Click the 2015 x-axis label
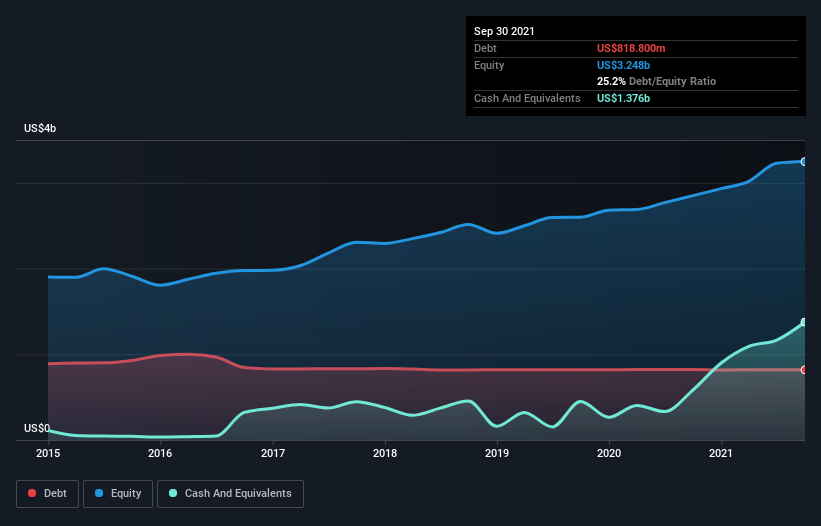821x526 pixels. pos(48,453)
